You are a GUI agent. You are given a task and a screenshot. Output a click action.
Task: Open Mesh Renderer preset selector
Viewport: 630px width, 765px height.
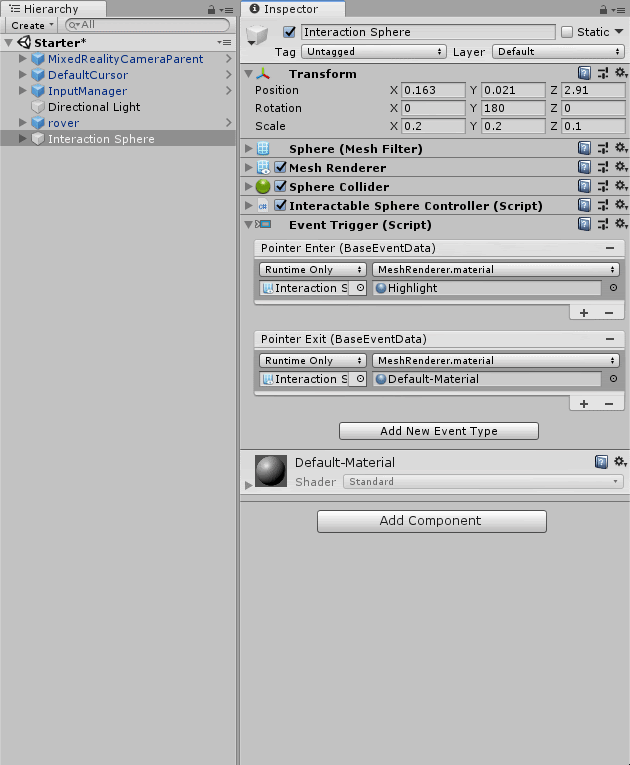tap(603, 167)
